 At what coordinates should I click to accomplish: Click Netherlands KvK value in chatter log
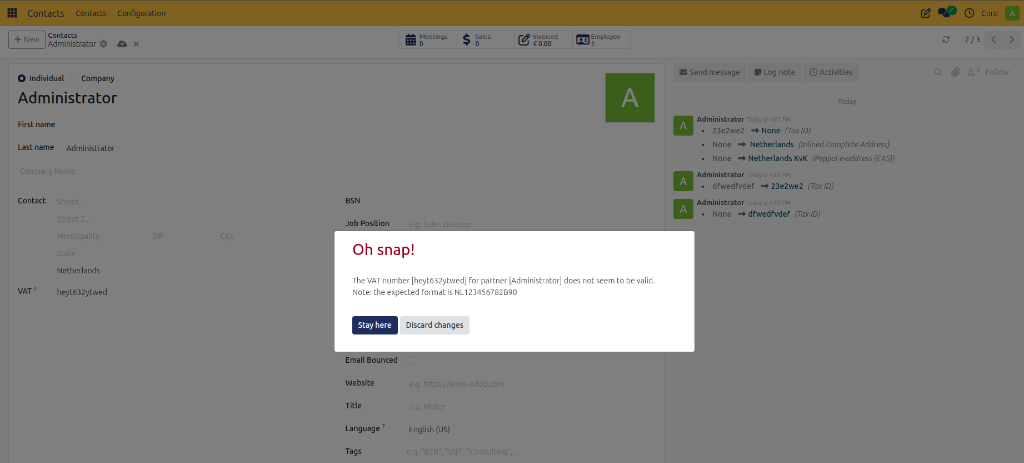[x=778, y=158]
